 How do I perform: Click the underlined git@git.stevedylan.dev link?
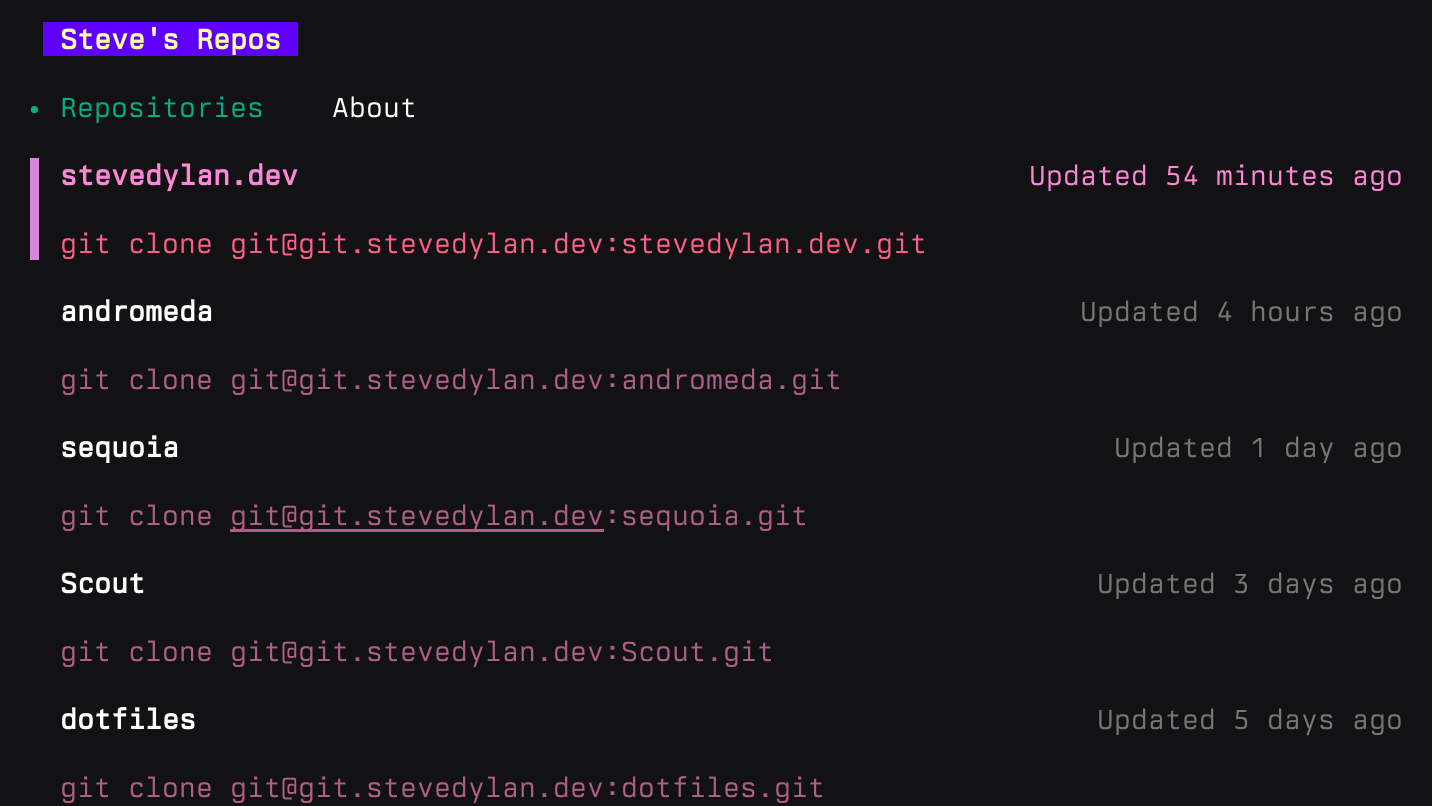click(x=416, y=515)
